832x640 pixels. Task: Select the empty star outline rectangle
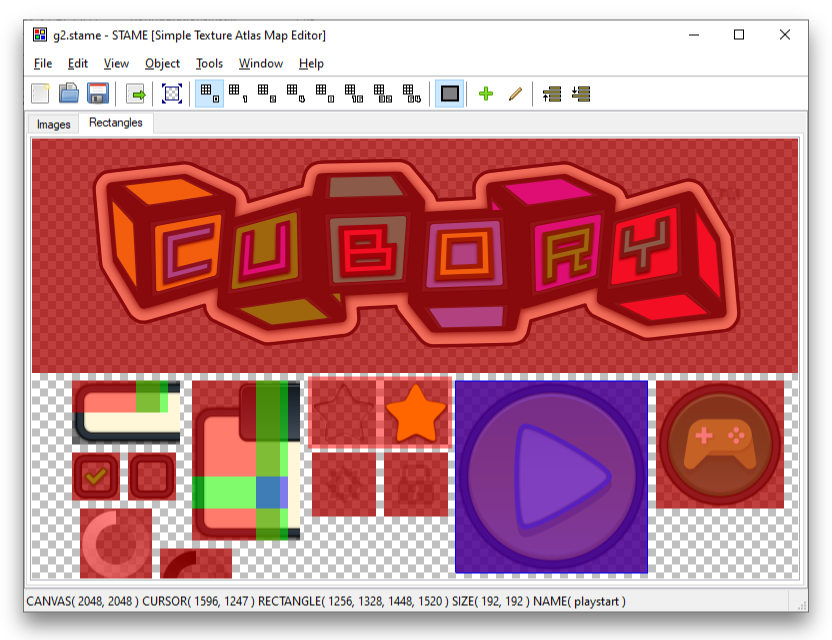tap(344, 413)
